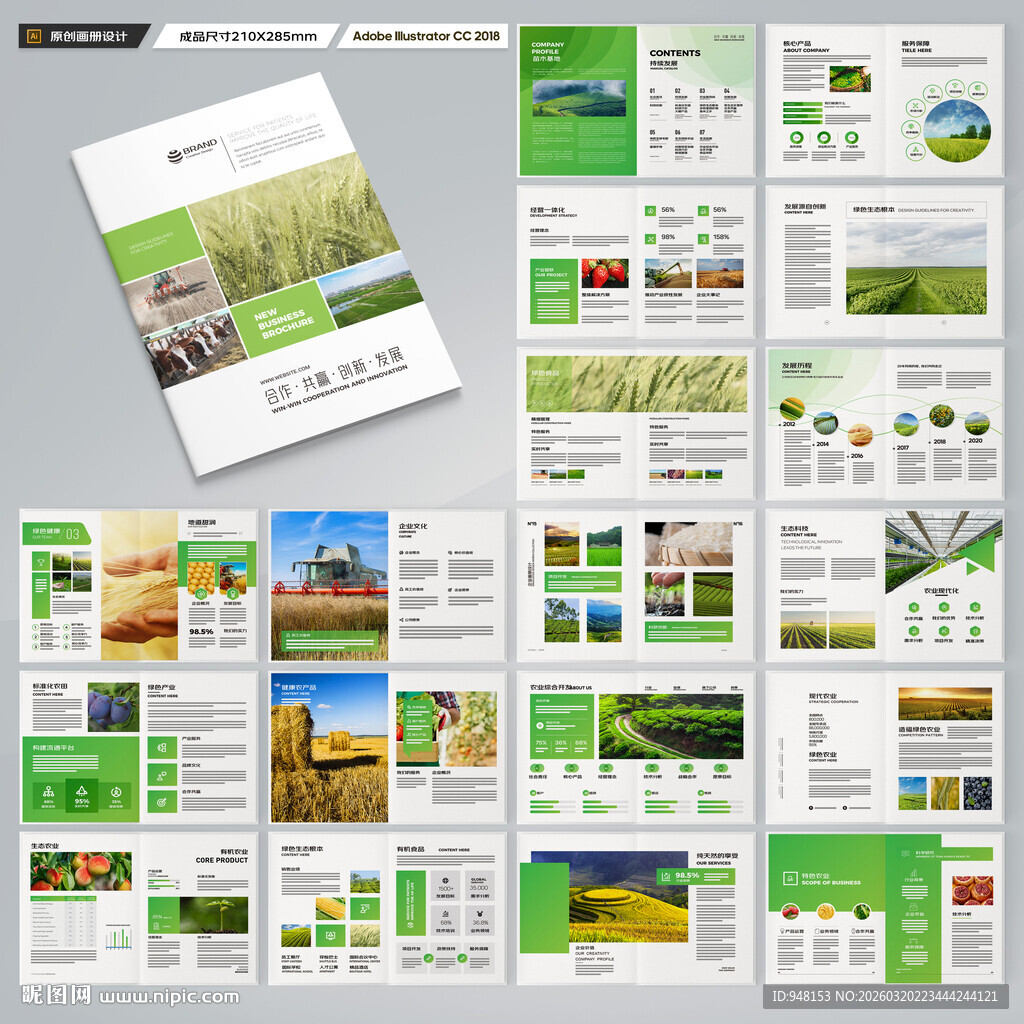Click the 现代农业 heading
1024x1024 pixels.
click(x=823, y=697)
